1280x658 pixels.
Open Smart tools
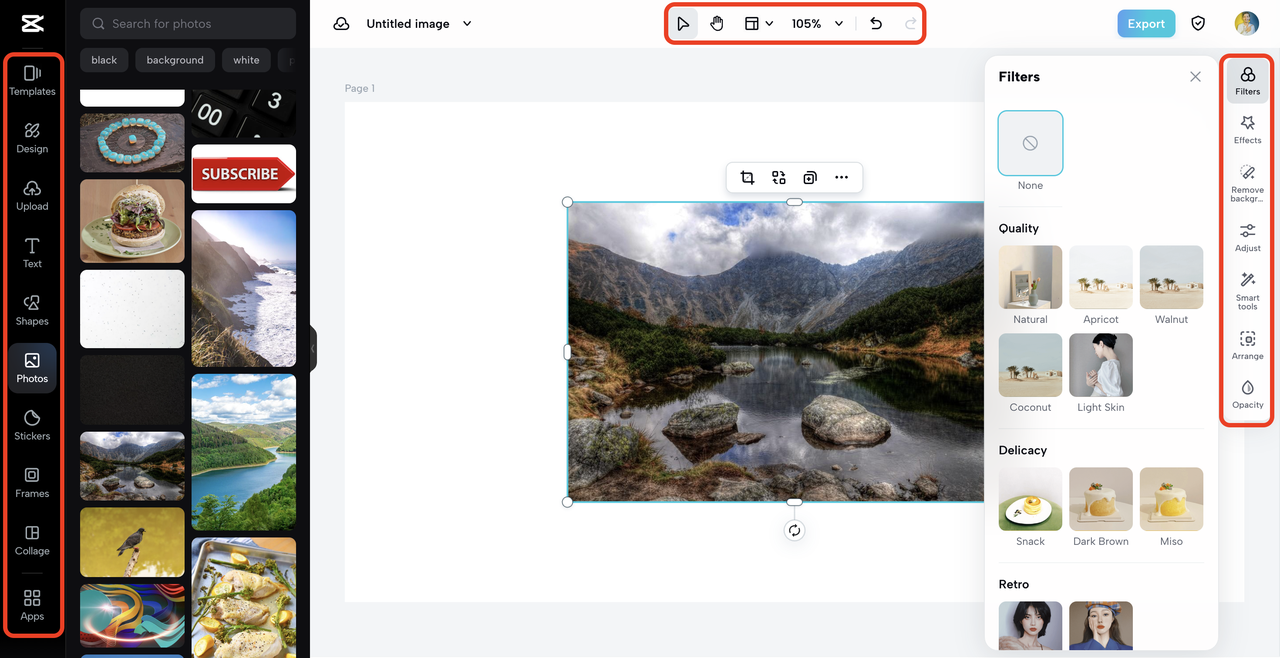pyautogui.click(x=1248, y=291)
